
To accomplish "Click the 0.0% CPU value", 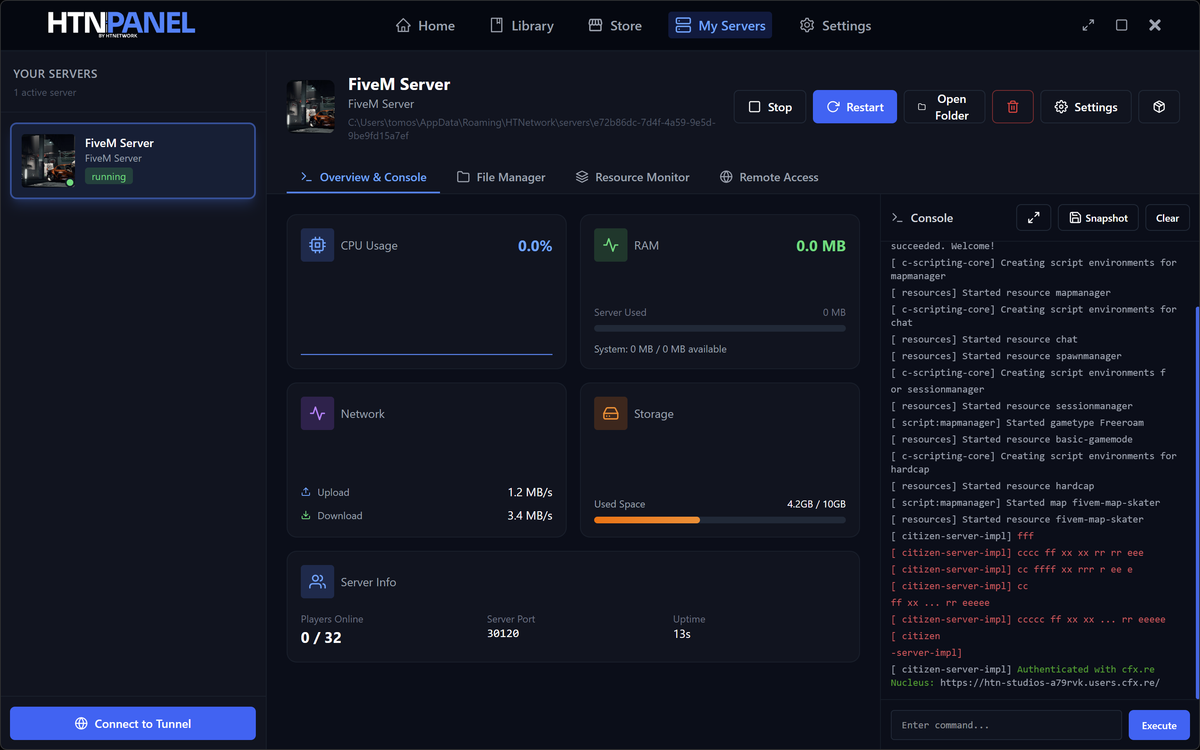I will (x=535, y=246).
